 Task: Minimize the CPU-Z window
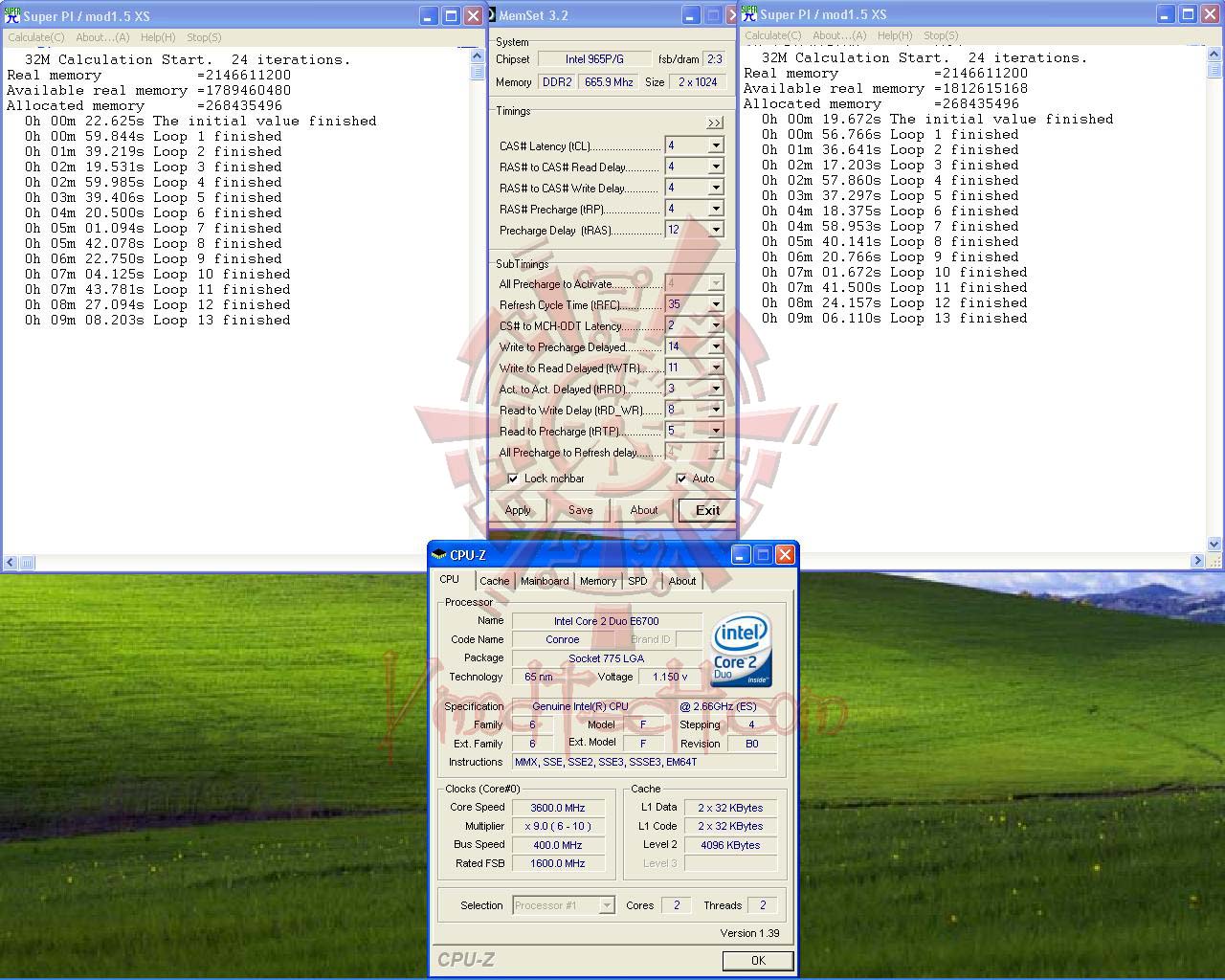pyautogui.click(x=741, y=554)
